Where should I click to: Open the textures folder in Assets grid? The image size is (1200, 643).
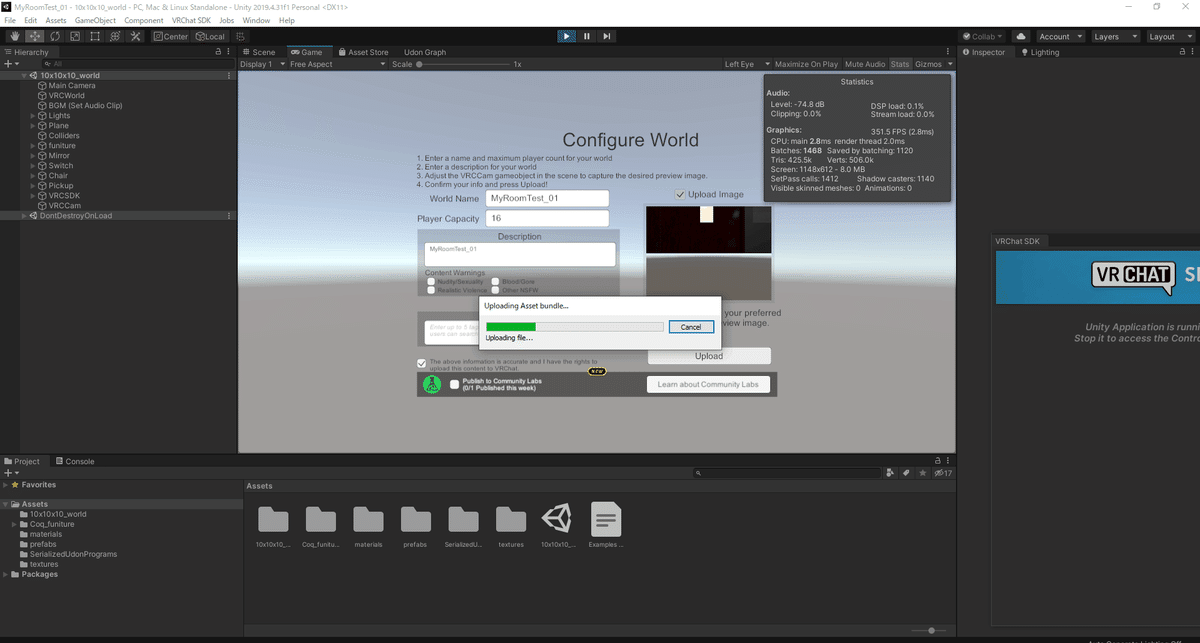coord(511,527)
